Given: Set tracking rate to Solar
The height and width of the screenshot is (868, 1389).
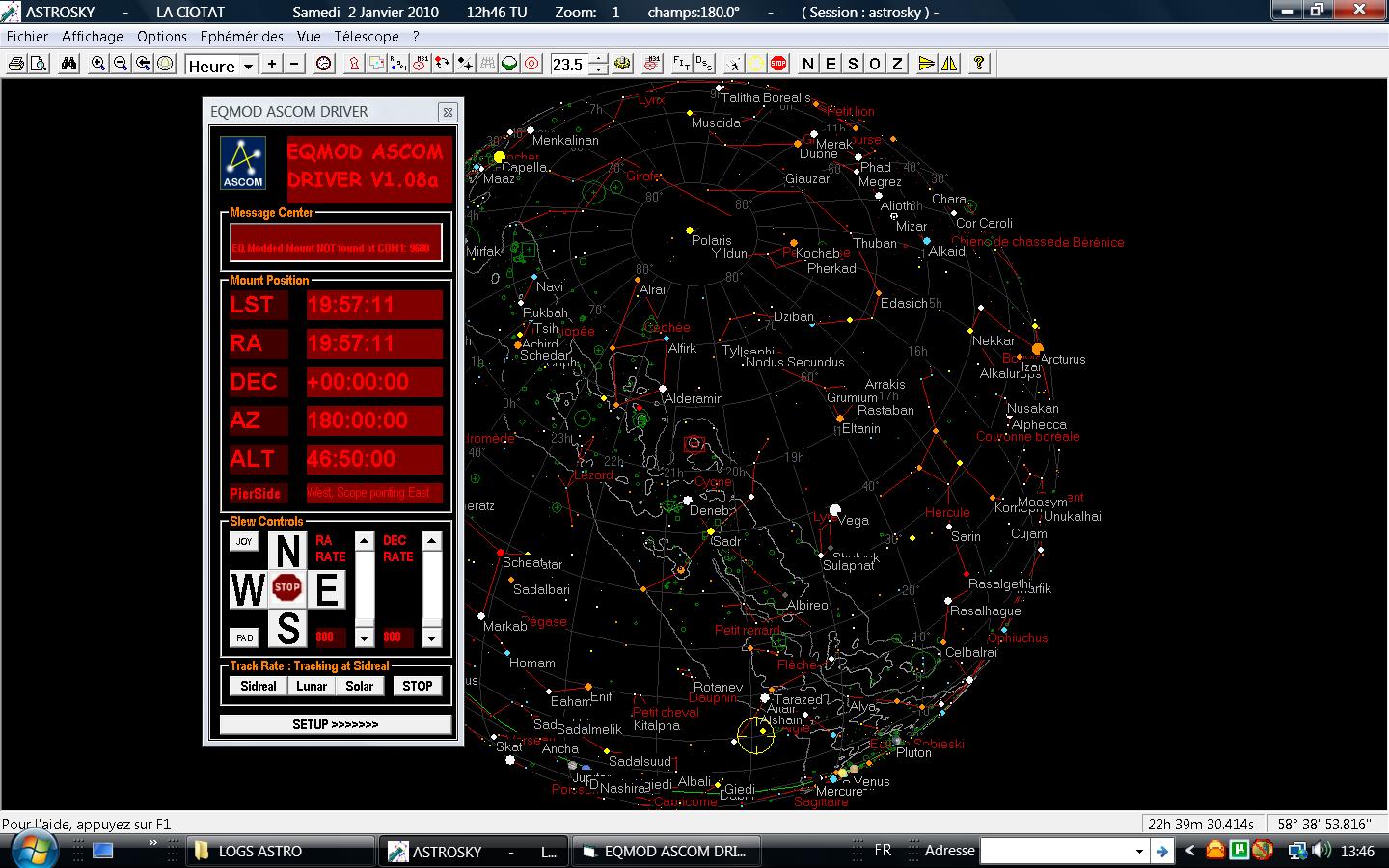Looking at the screenshot, I should coord(360,686).
